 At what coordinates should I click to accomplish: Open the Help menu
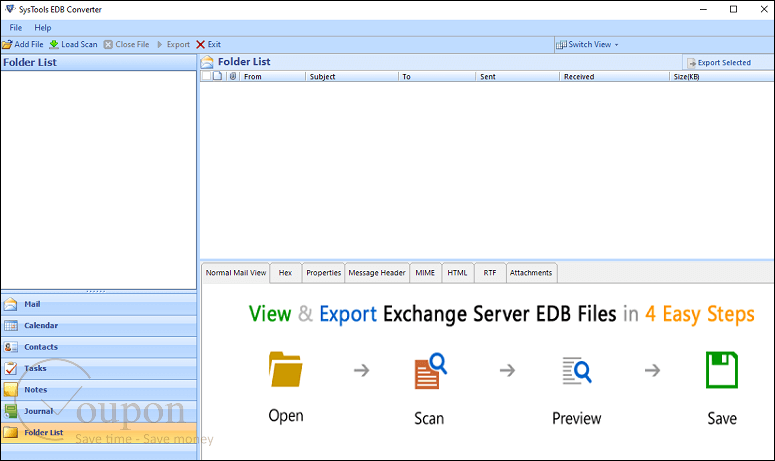point(43,28)
